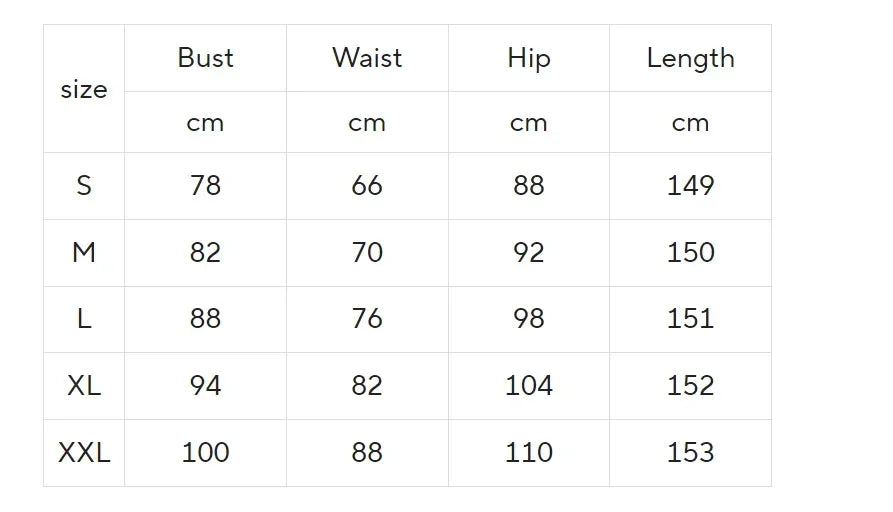Select the XL size row label
The height and width of the screenshot is (512, 893).
click(x=84, y=385)
